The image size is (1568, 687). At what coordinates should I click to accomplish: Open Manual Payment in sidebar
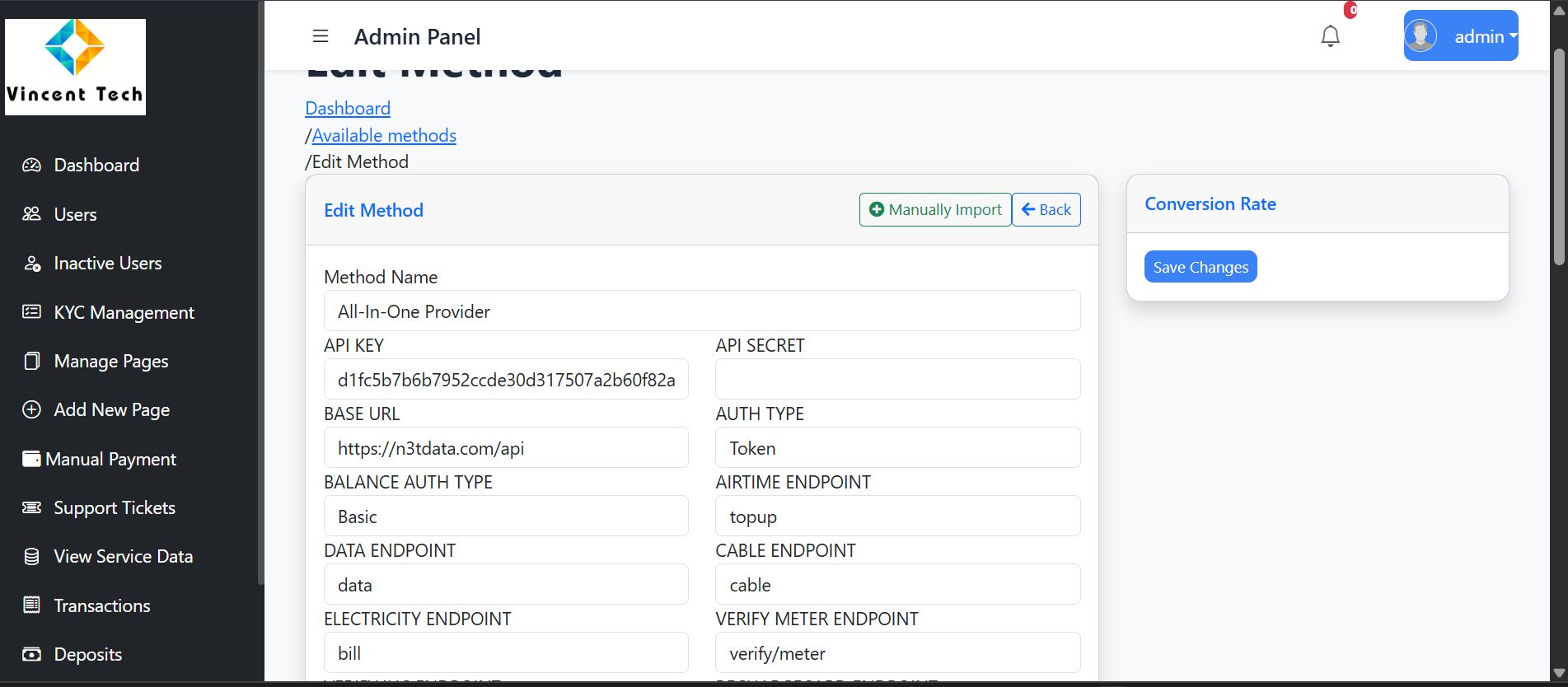110,459
